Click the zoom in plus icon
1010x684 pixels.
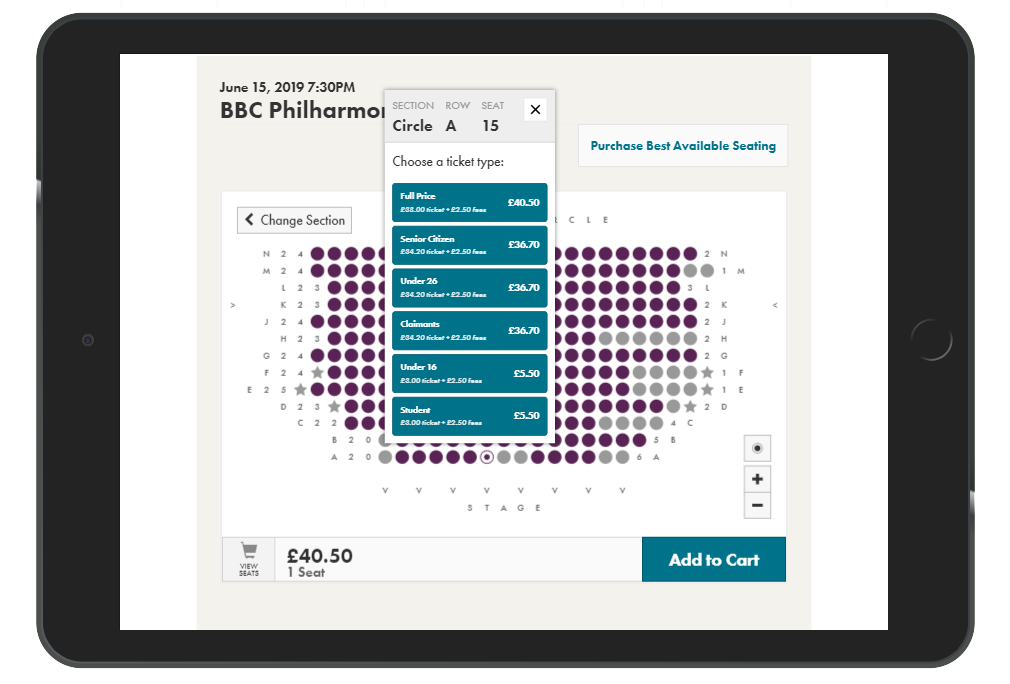click(x=757, y=479)
